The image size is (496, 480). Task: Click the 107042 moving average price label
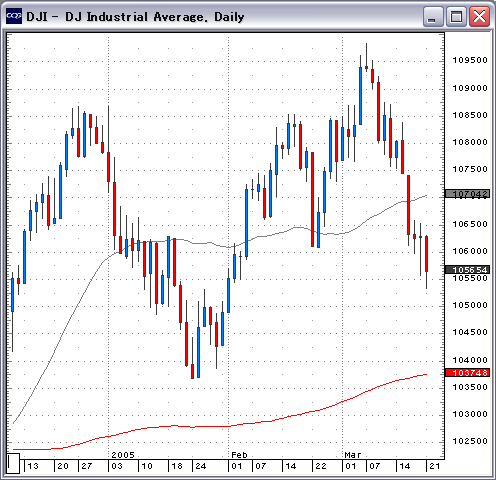[x=468, y=194]
